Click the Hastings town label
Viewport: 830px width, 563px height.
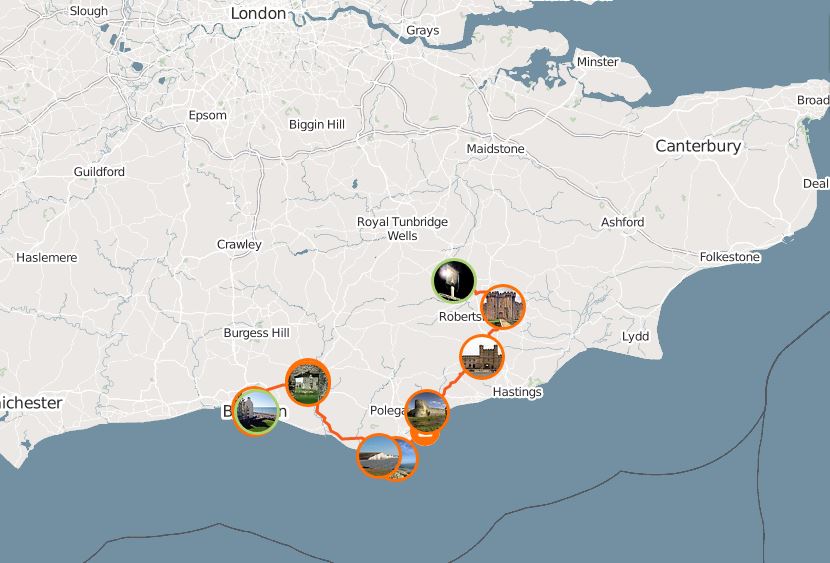click(517, 392)
